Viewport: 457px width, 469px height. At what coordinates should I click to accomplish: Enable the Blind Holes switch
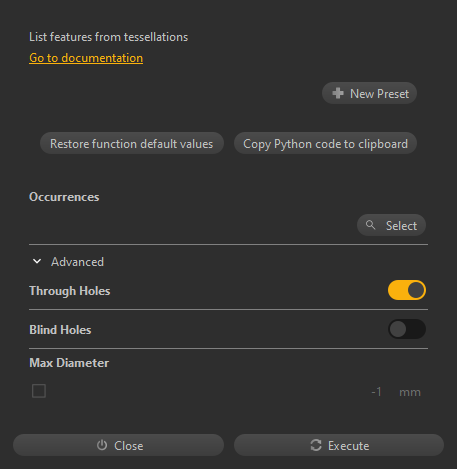407,329
